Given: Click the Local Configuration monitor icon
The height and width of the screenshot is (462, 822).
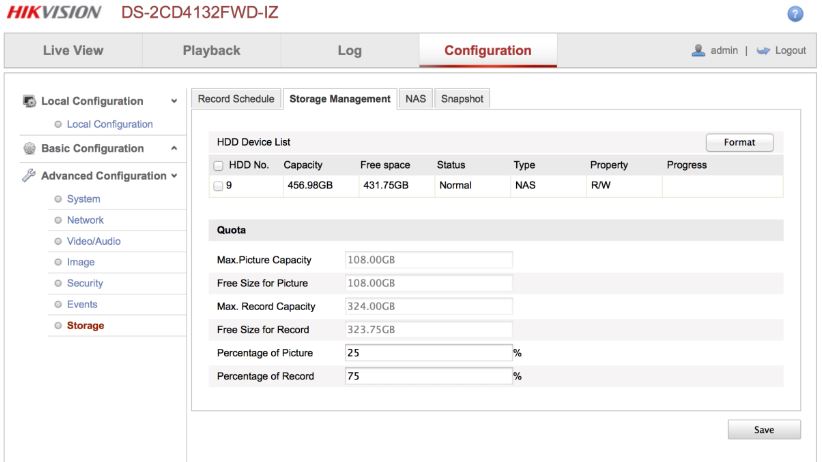Looking at the screenshot, I should 30,102.
